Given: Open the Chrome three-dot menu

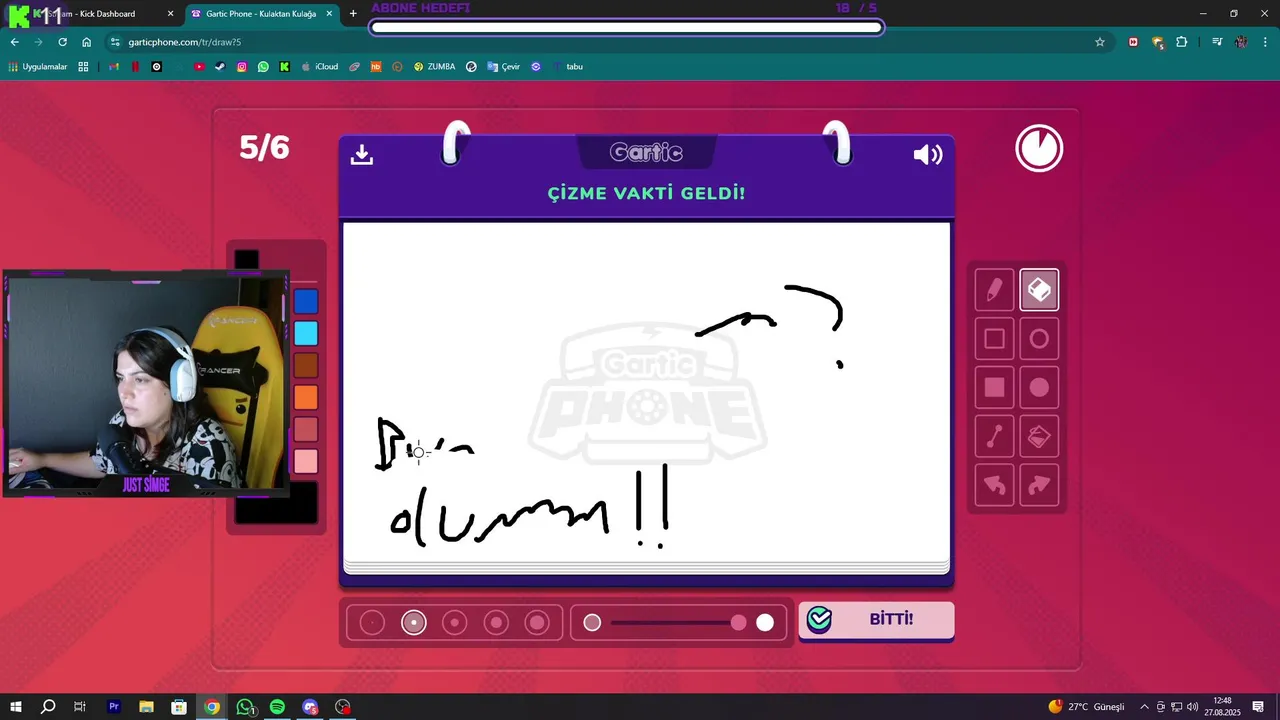Looking at the screenshot, I should (1265, 42).
